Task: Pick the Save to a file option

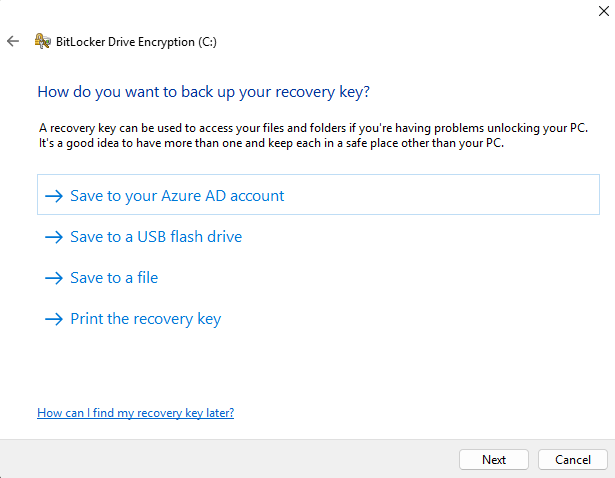Action: 114,278
